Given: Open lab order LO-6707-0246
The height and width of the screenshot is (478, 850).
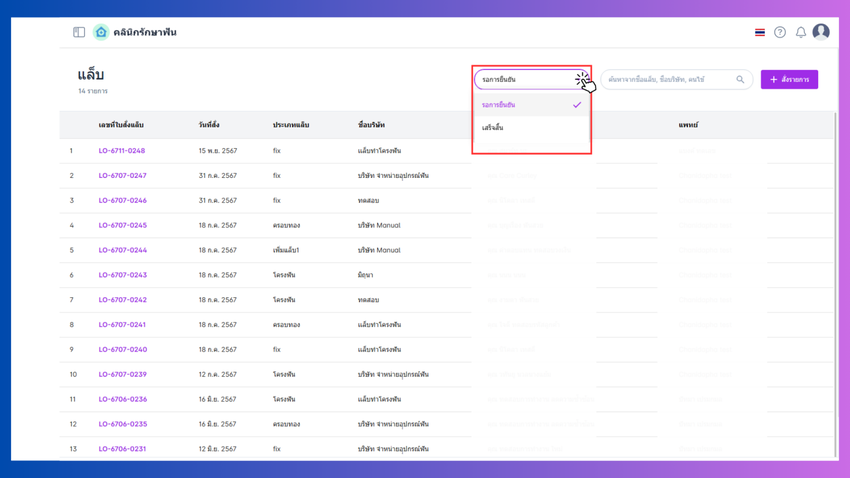Looking at the screenshot, I should (123, 201).
